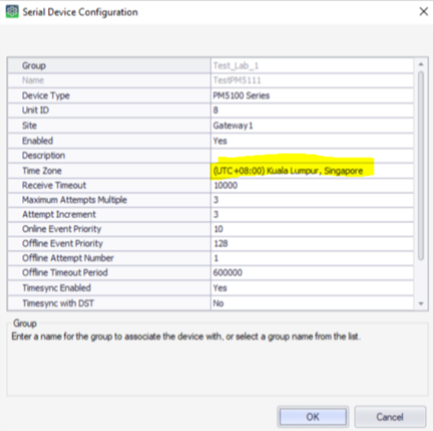Click scrollbar down arrow in property grid
This screenshot has width=433, height=431.
[x=421, y=304]
